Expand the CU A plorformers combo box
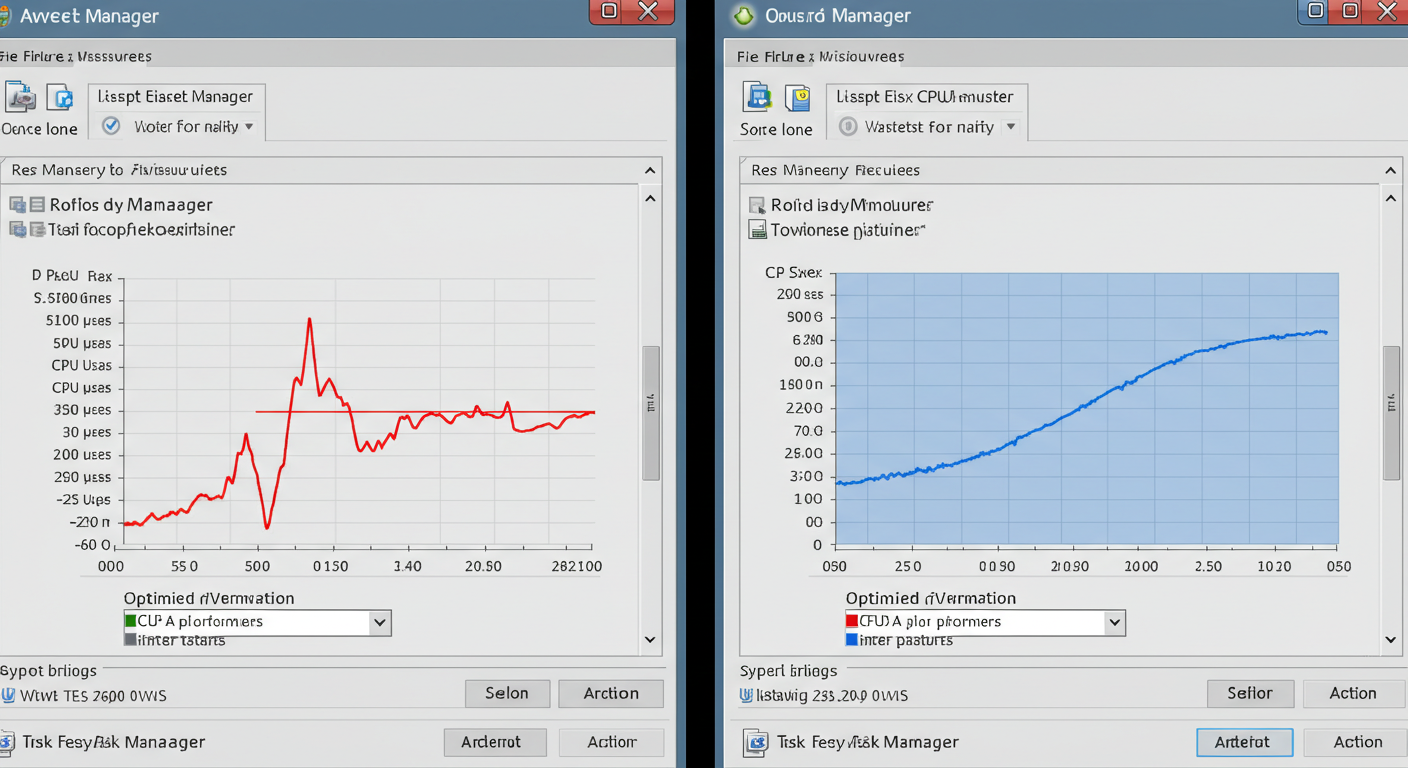This screenshot has width=1408, height=768. click(x=379, y=621)
